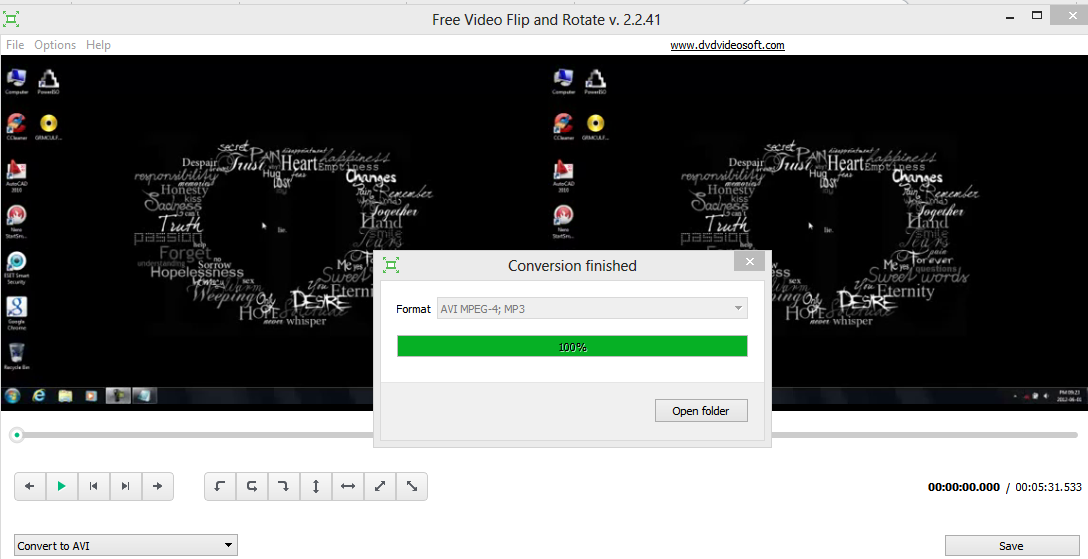Click the green 100% progress bar

(x=572, y=347)
